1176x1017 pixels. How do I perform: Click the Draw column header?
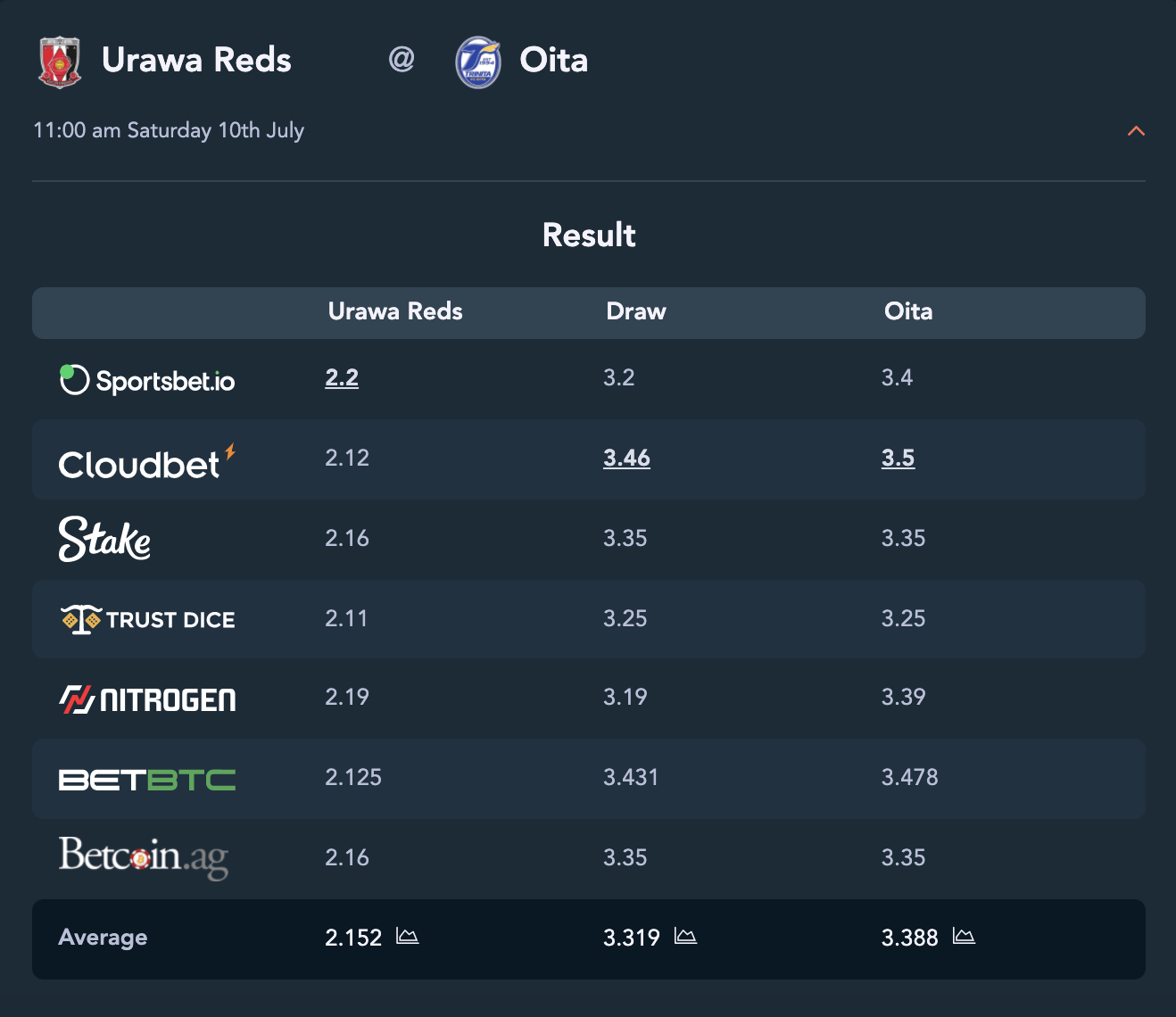click(x=636, y=311)
